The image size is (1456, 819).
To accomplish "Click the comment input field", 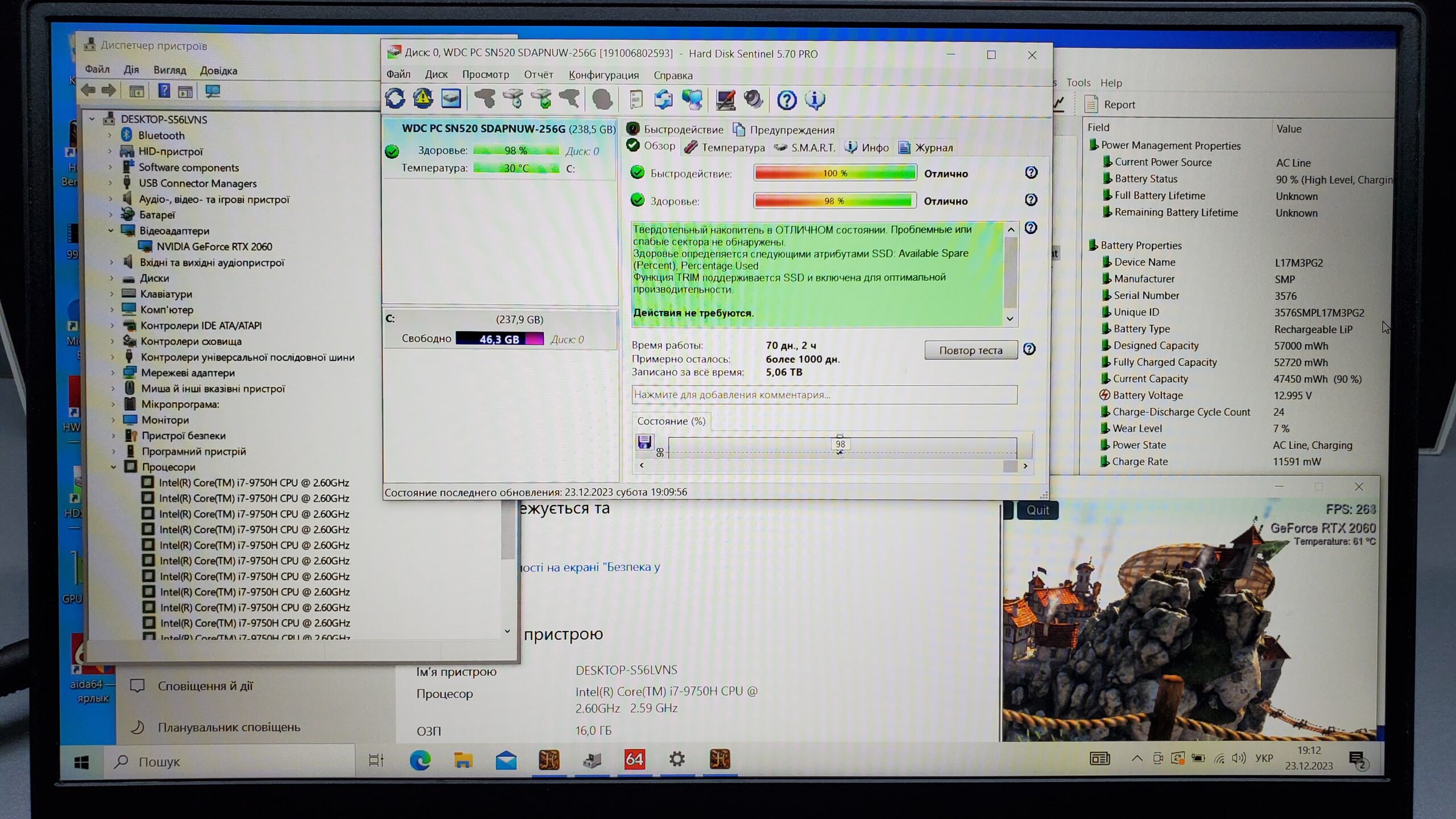I will tap(824, 395).
